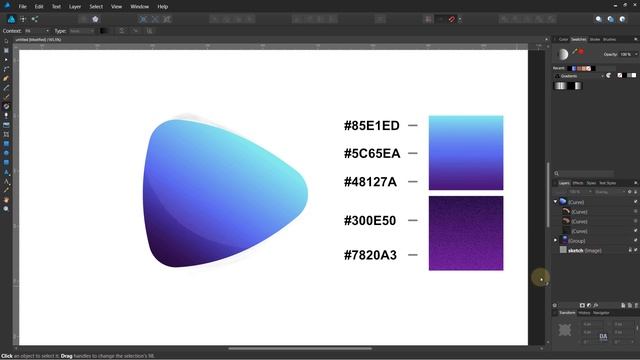Select the Transparency tool
640x360 pixels.
(6, 116)
